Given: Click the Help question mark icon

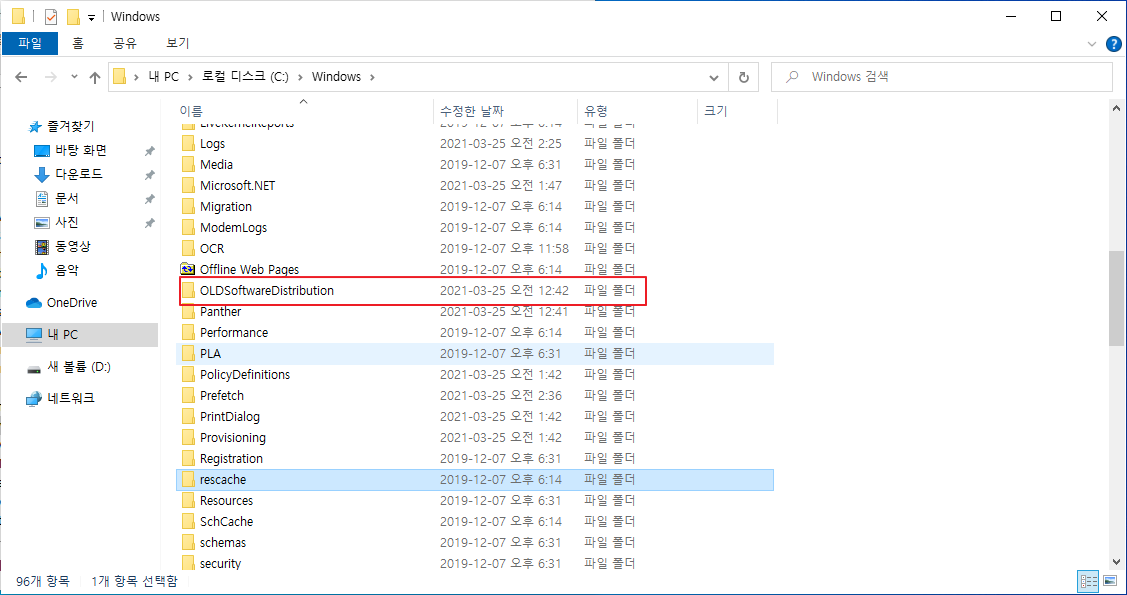Looking at the screenshot, I should pyautogui.click(x=1113, y=43).
